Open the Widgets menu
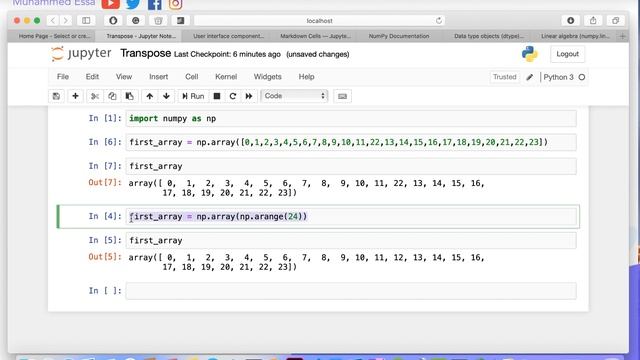This screenshot has width=640, height=360. coord(267,77)
